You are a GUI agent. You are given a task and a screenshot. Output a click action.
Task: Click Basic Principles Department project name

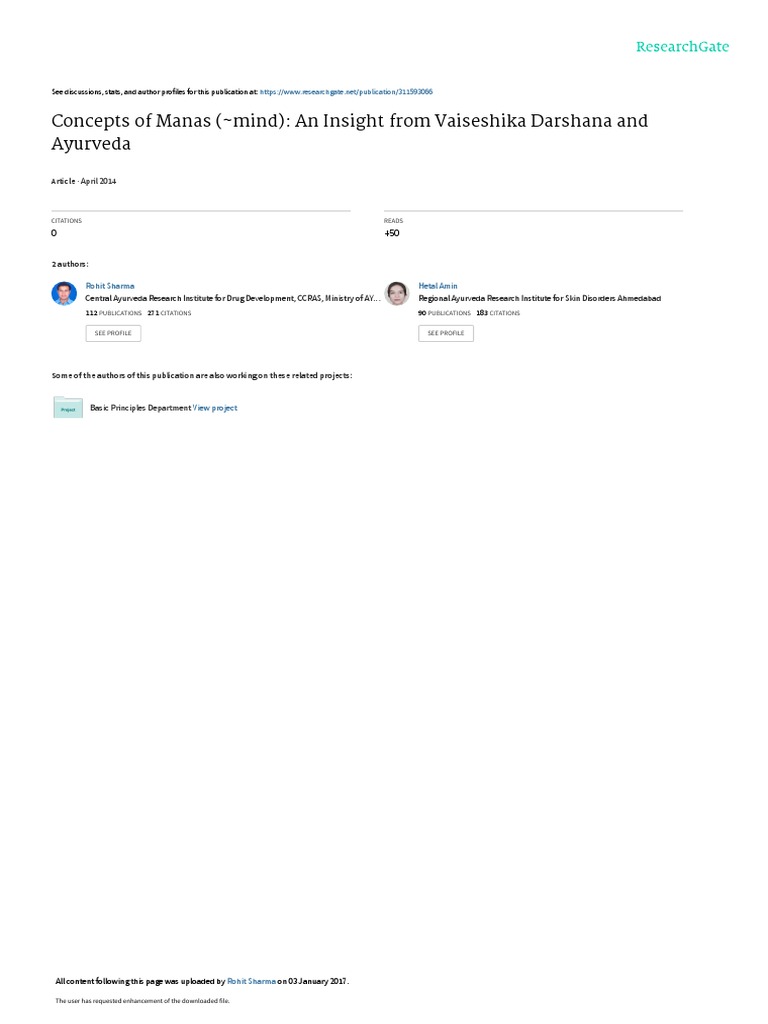pyautogui.click(x=140, y=408)
